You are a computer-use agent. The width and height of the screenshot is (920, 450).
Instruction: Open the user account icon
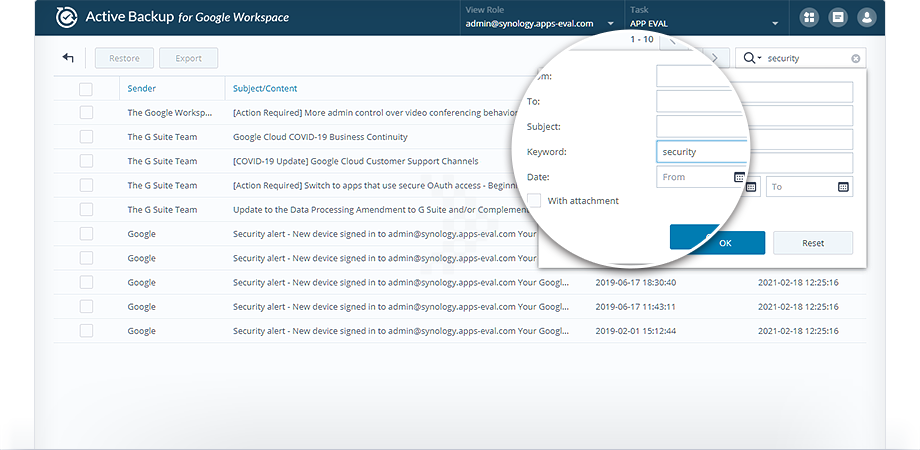pyautogui.click(x=867, y=18)
